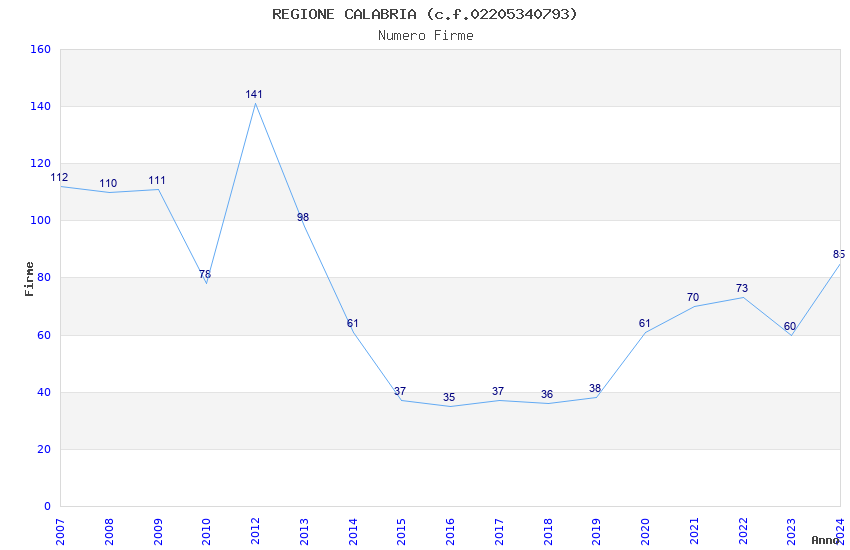
Task: Select the 73 data label for 2022
Action: tap(742, 288)
